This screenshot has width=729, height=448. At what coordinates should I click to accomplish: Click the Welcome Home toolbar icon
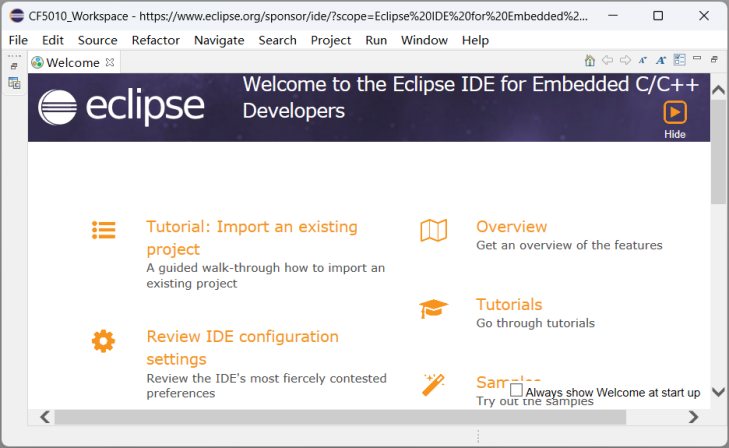[x=590, y=60]
